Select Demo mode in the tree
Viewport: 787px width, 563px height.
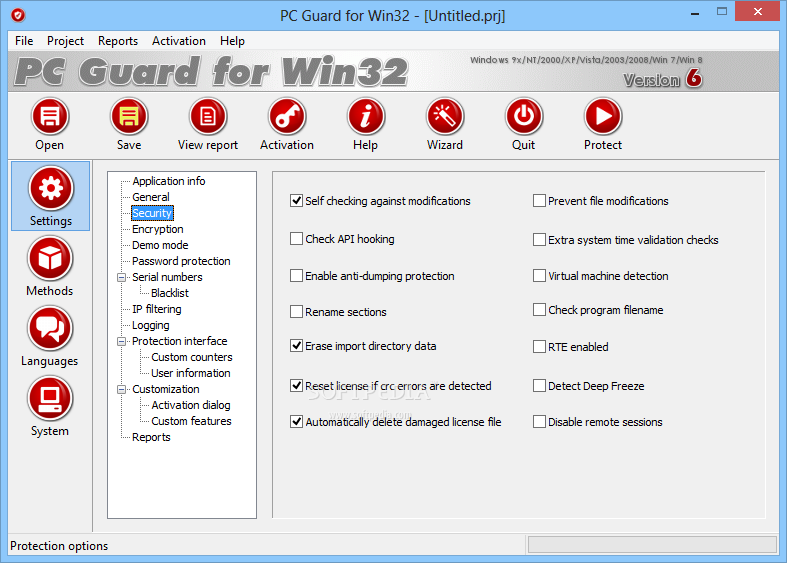click(160, 245)
